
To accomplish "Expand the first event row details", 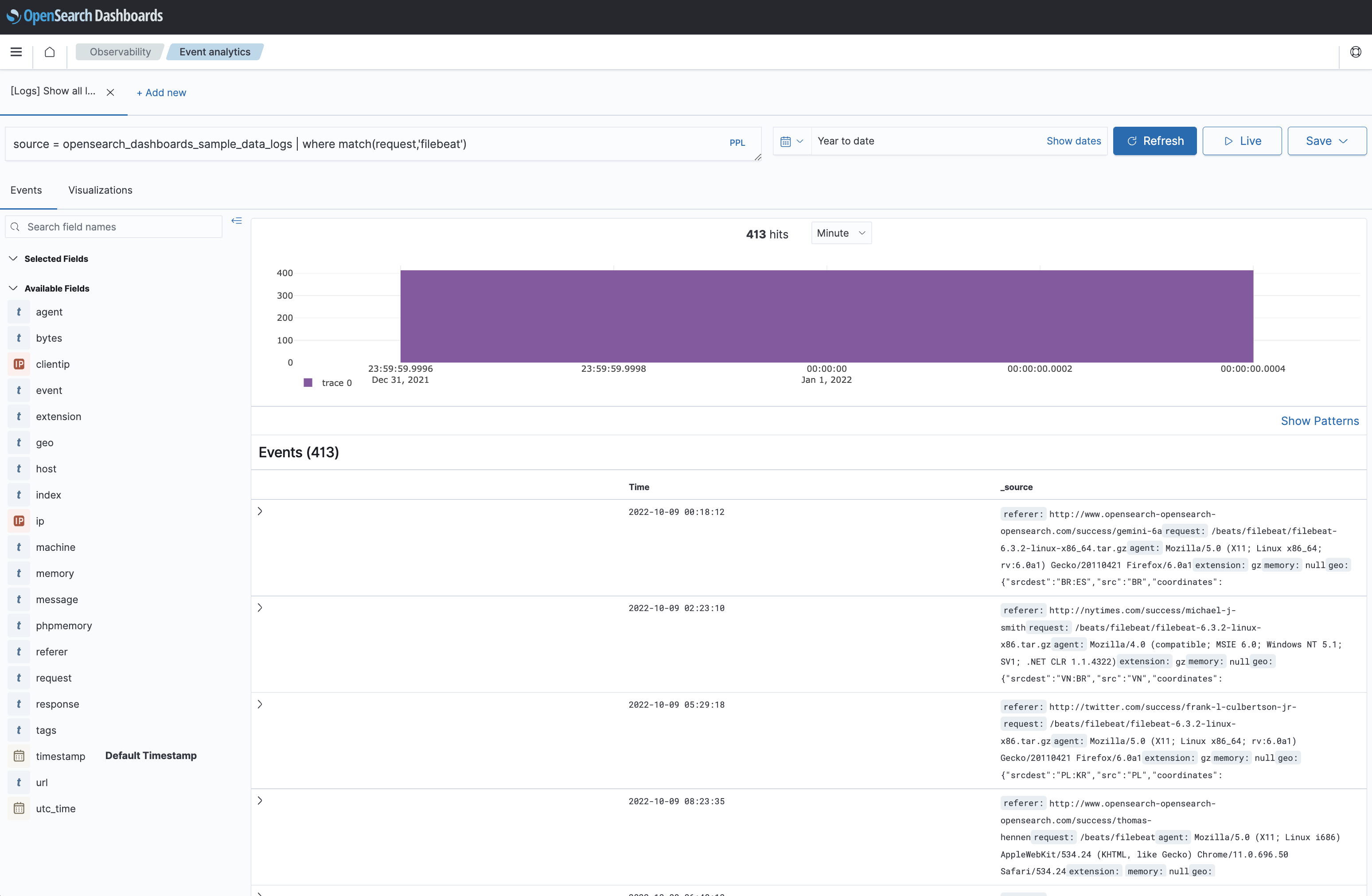I will (x=260, y=511).
